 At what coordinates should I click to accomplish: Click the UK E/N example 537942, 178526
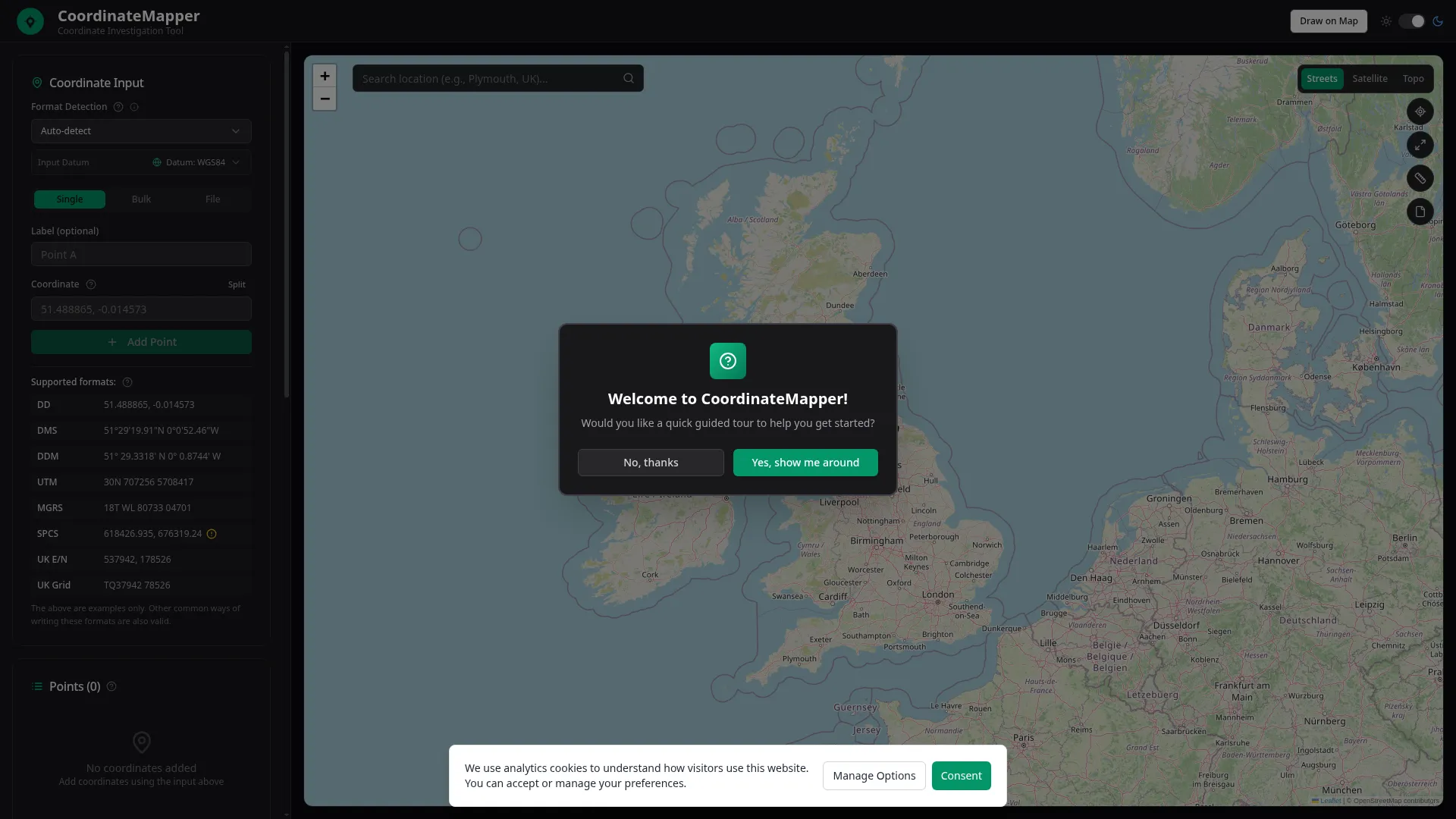tap(137, 560)
